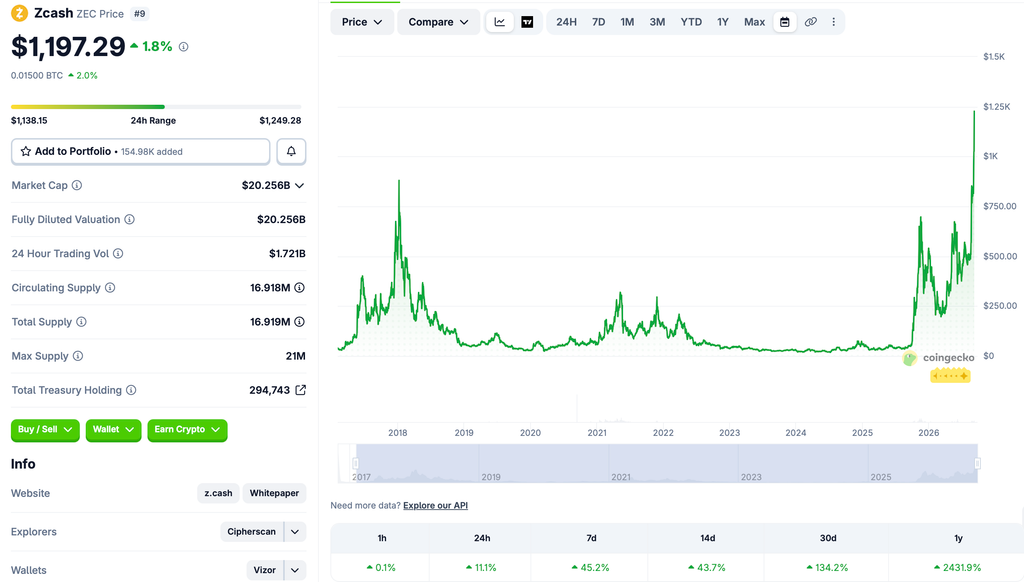Switch to TradingView chart icon
The width and height of the screenshot is (1024, 582).
click(527, 22)
